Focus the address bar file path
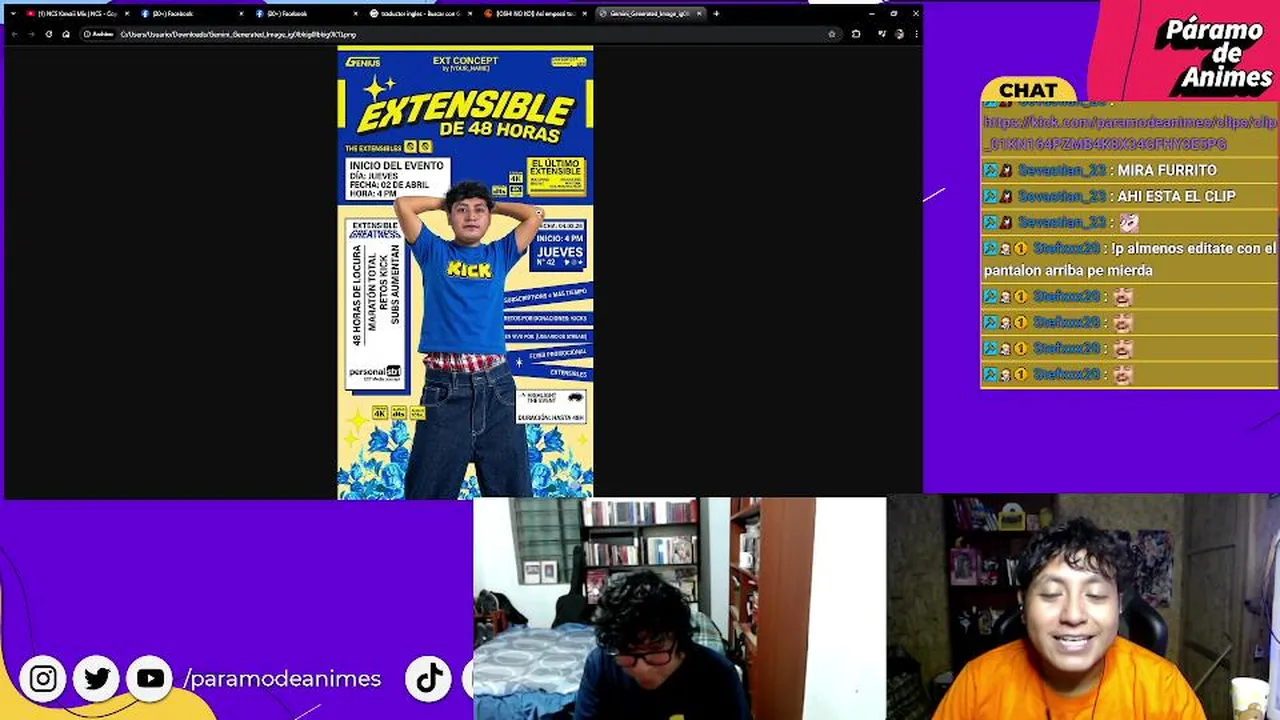 coord(238,34)
